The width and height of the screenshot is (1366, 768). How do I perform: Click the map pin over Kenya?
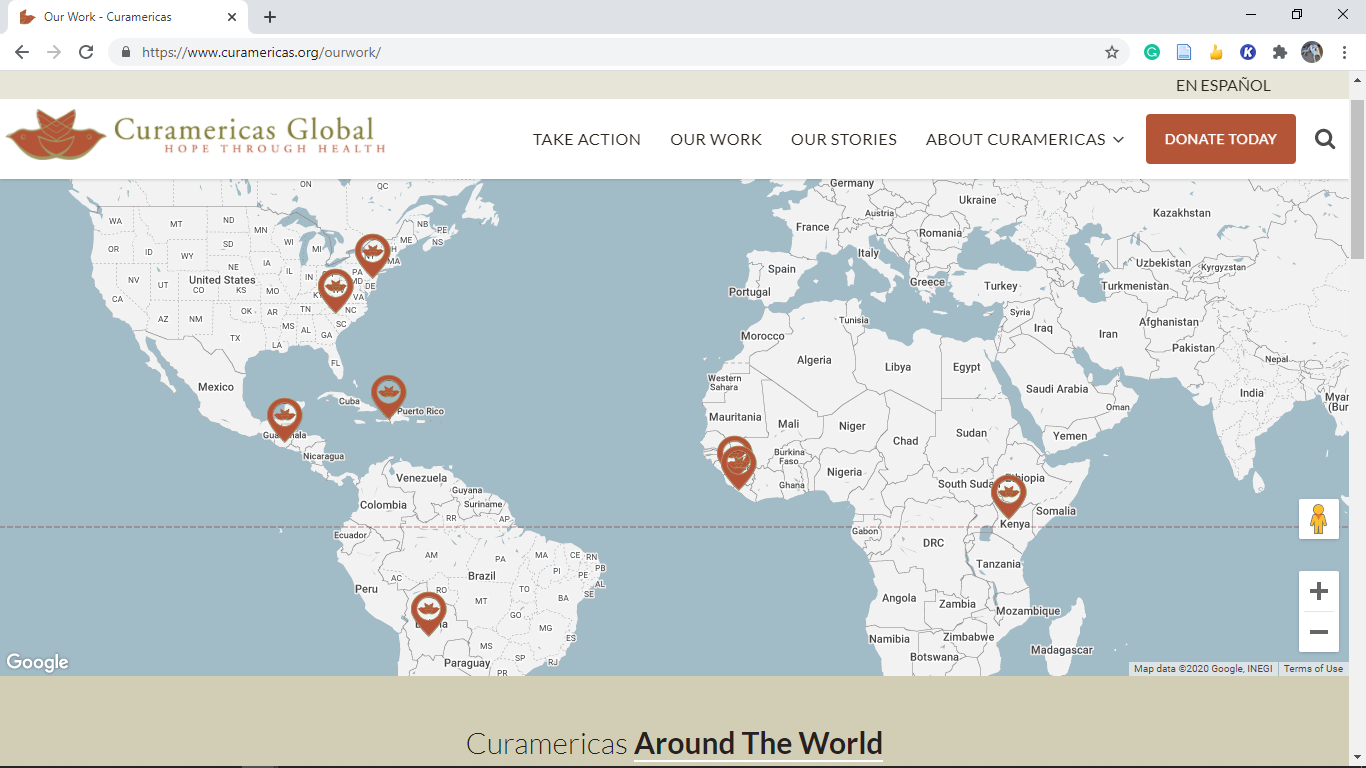(1009, 495)
